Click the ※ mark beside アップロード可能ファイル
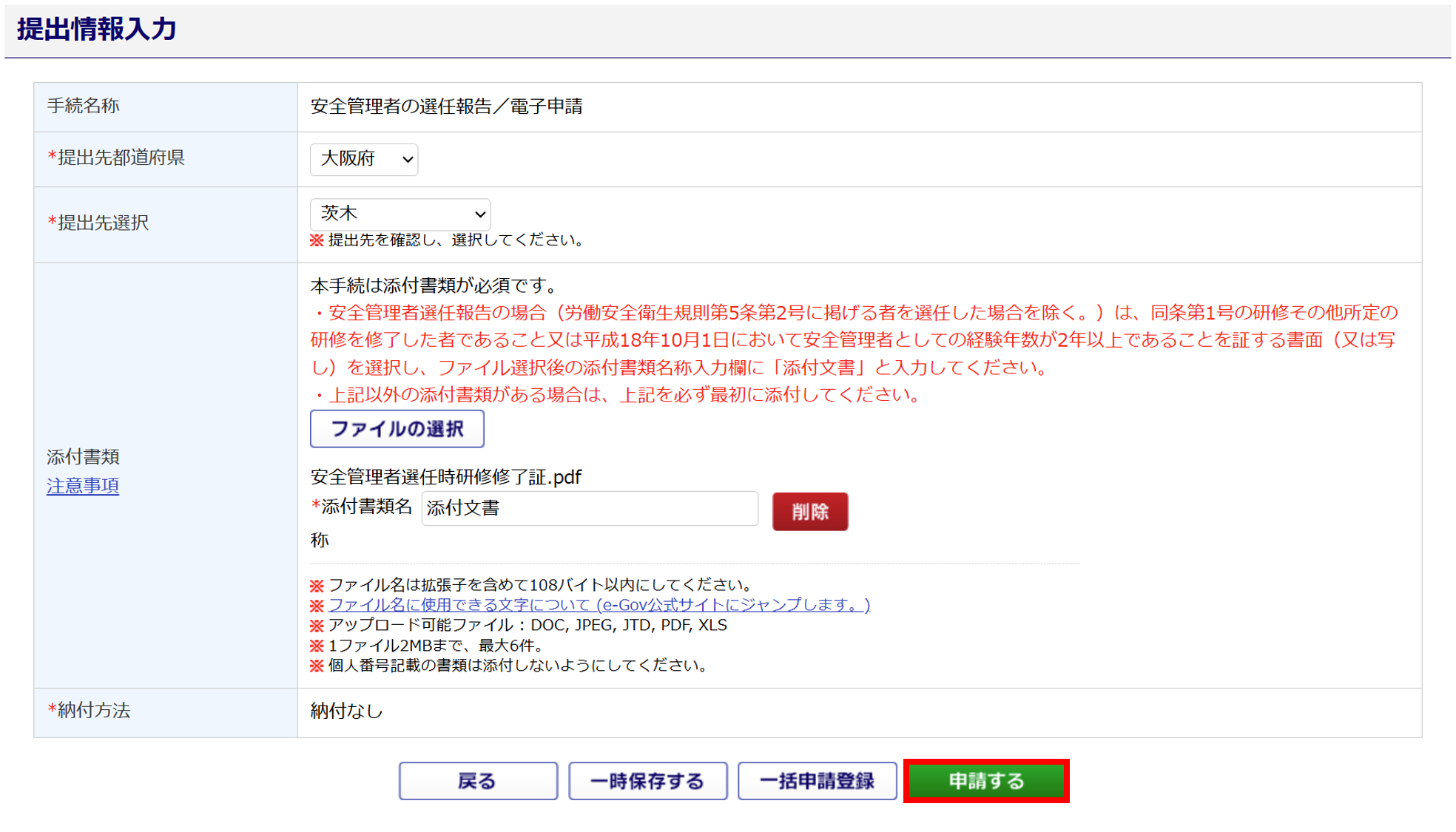 (317, 626)
